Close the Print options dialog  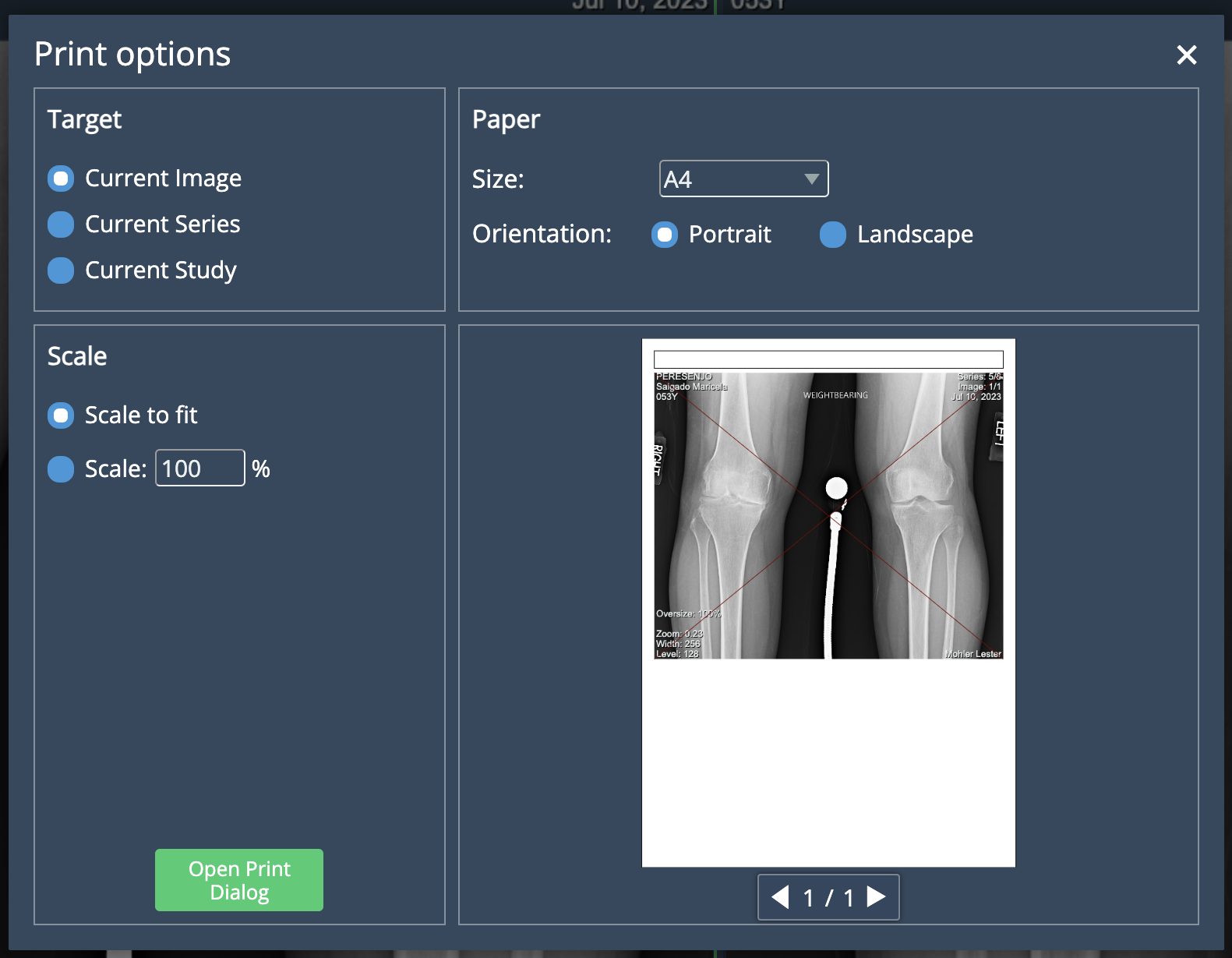[x=1186, y=55]
